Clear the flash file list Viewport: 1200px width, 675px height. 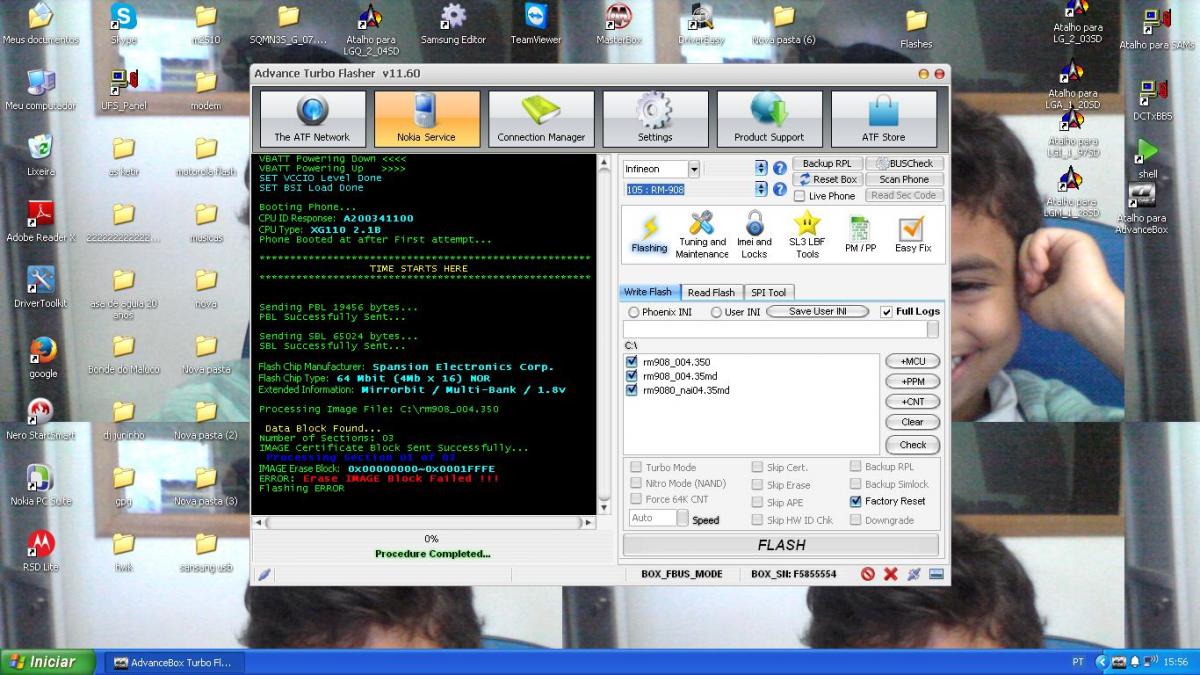click(x=912, y=422)
